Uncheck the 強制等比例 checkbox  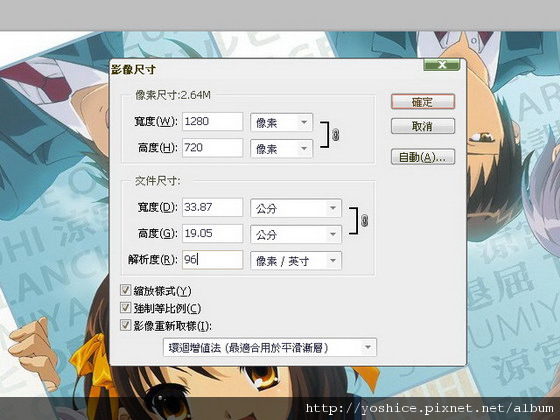(125, 308)
